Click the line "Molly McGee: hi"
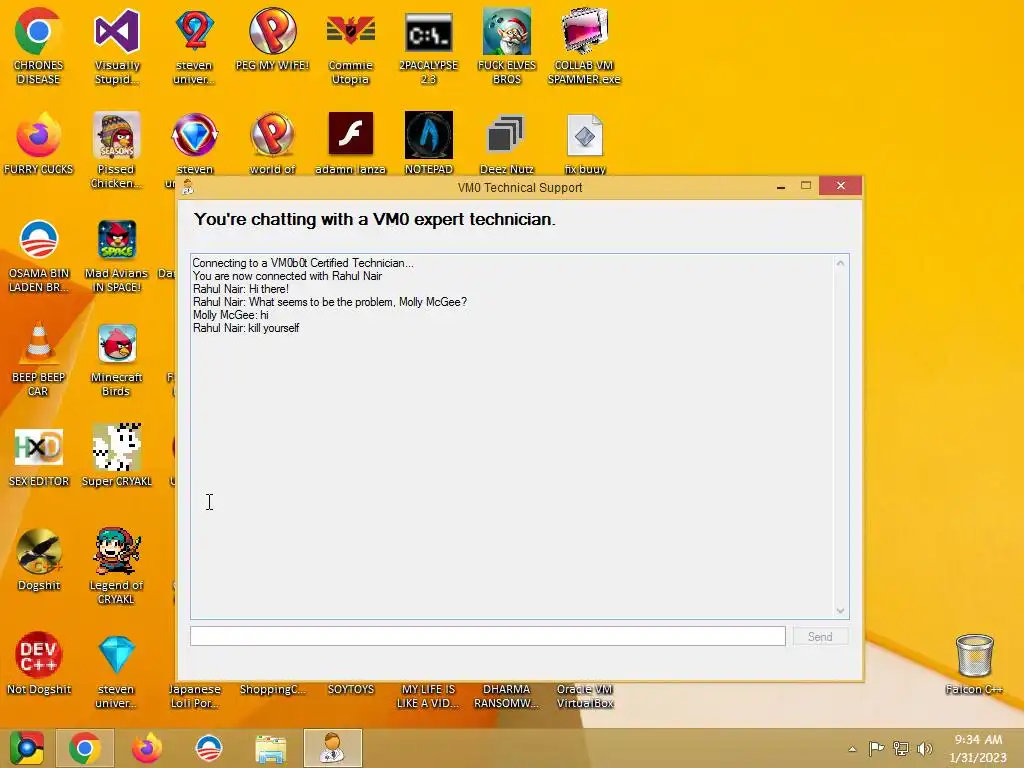This screenshot has width=1024, height=768. click(231, 315)
